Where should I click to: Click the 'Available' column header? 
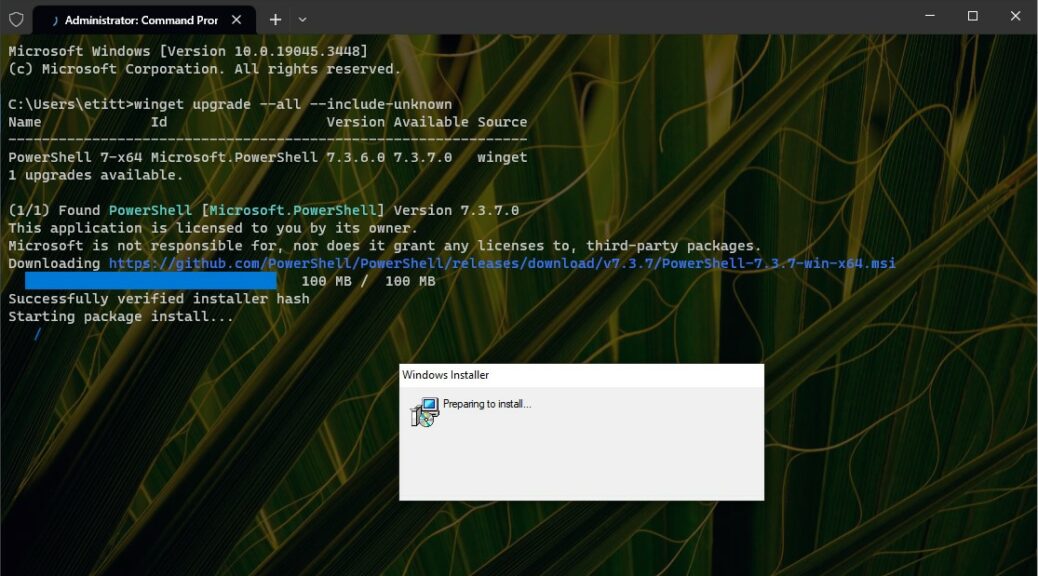pos(431,122)
